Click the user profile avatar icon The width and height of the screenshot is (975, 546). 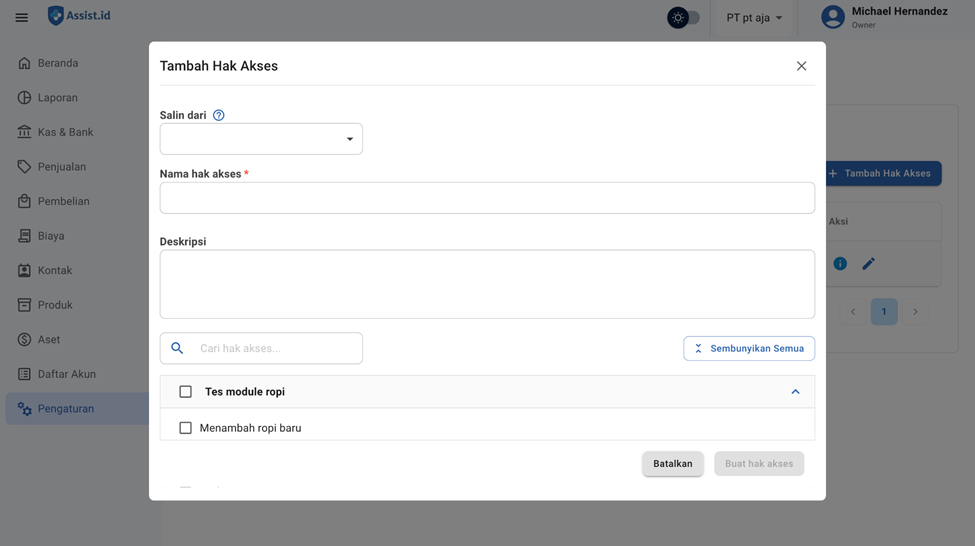(x=832, y=17)
